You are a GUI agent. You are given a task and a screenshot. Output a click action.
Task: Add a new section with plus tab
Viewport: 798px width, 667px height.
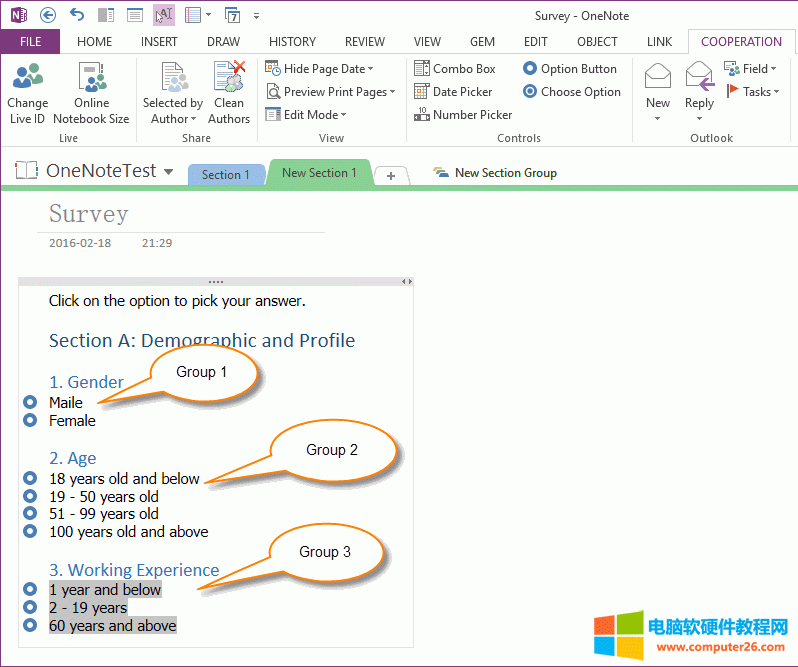390,176
